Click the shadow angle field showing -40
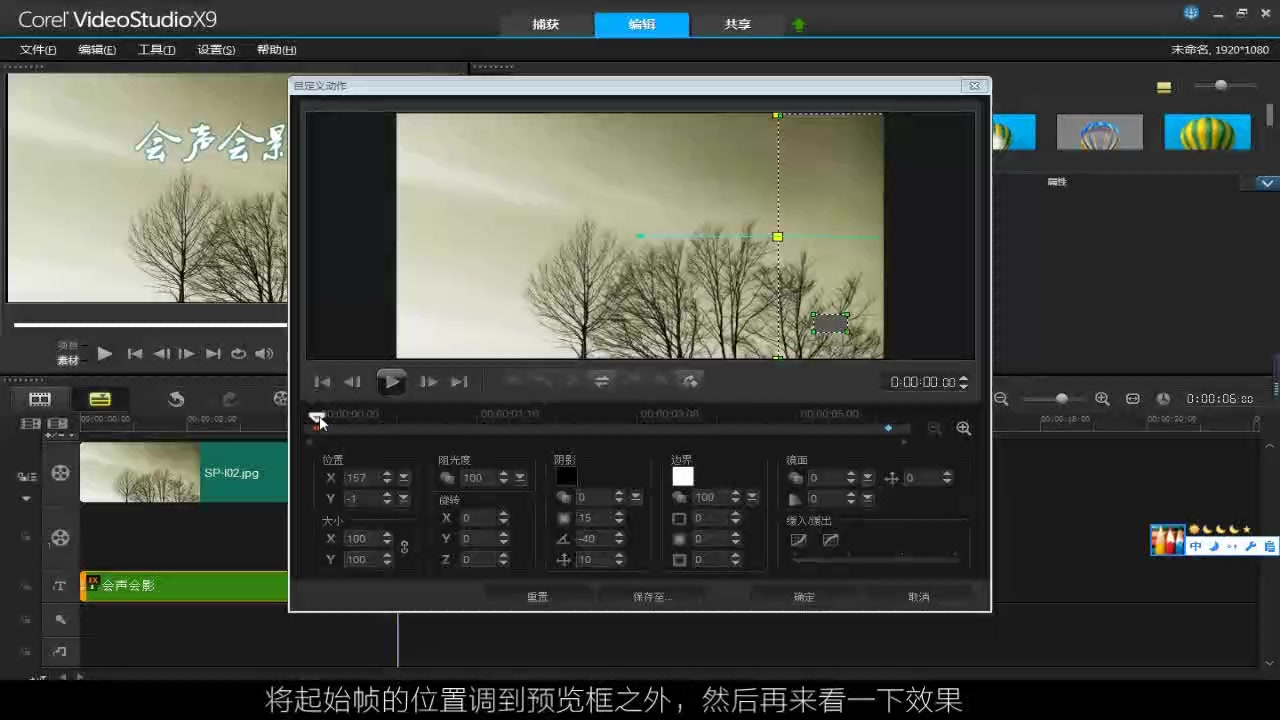Image resolution: width=1280 pixels, height=720 pixels. pyautogui.click(x=593, y=539)
